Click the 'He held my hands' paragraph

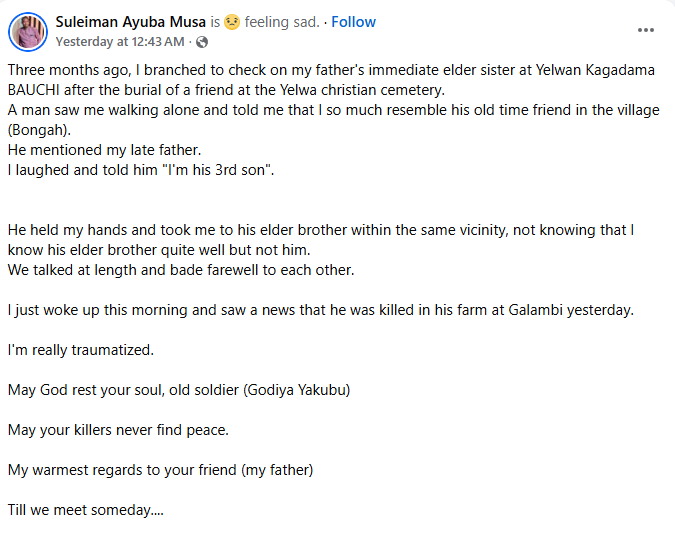[320, 230]
